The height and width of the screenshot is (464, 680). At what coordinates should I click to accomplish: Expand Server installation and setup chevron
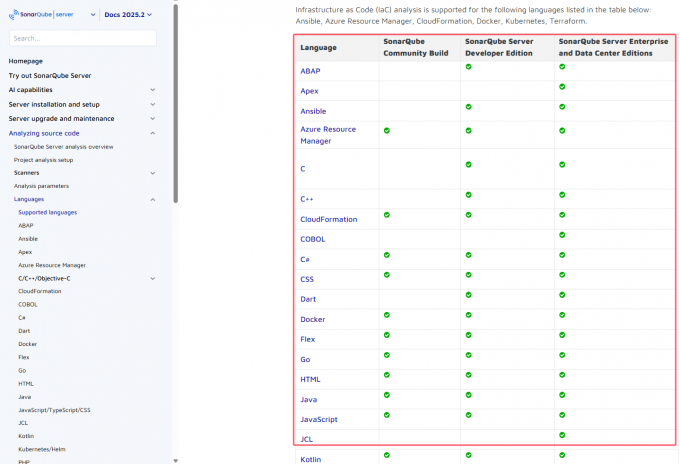(153, 105)
